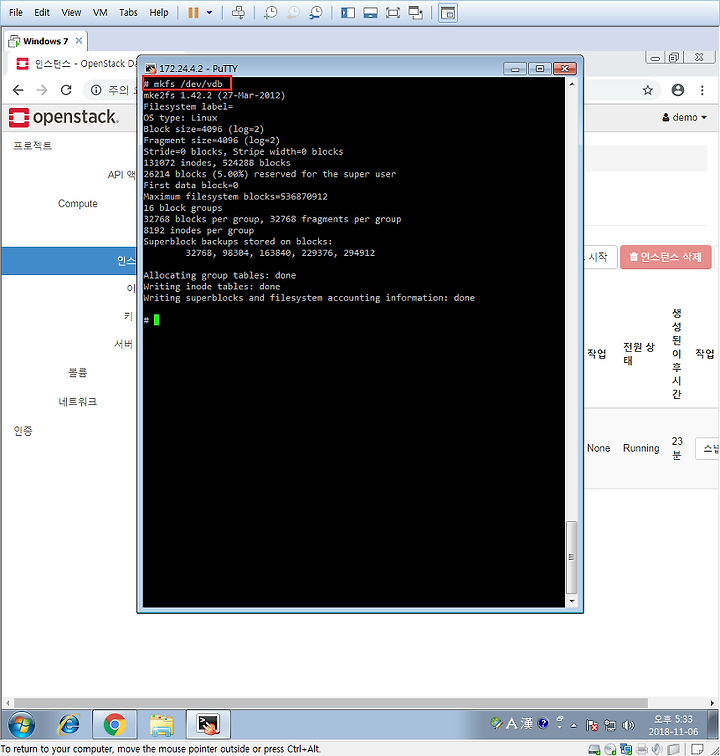The image size is (720, 756).
Task: Switch to Unity mode icon
Action: 416,13
